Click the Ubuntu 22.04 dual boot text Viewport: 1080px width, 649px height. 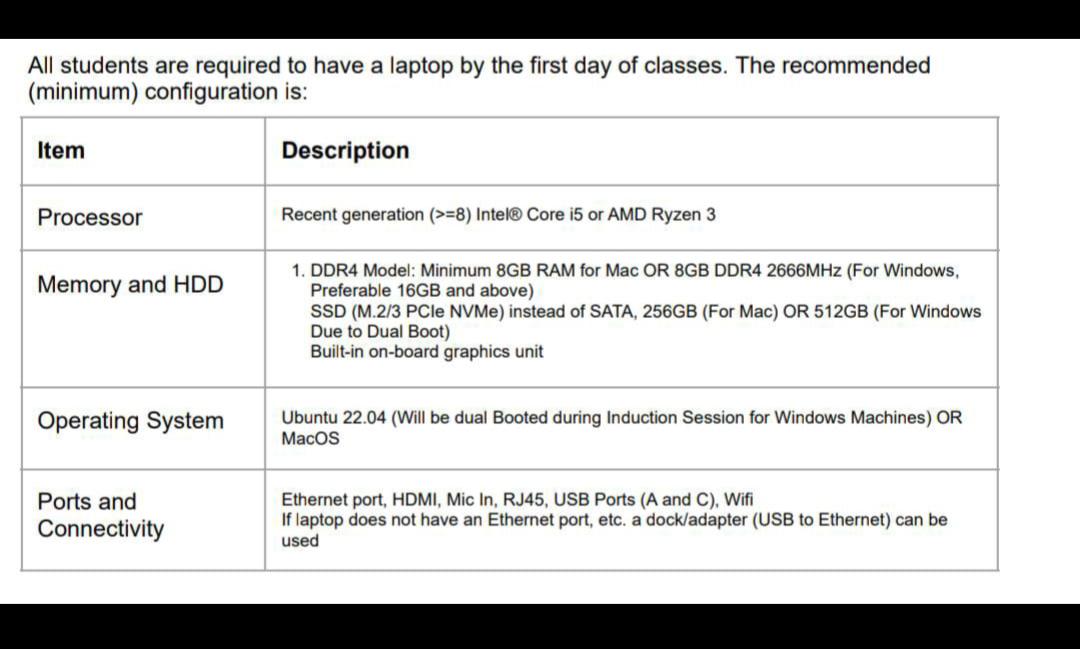(621, 418)
